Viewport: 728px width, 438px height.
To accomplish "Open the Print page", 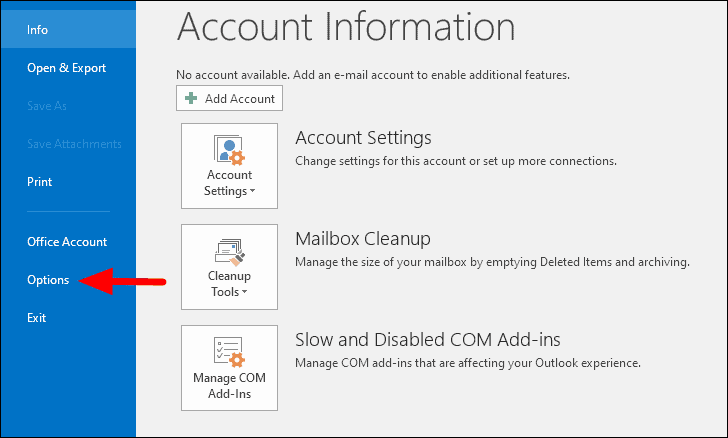I will (39, 182).
